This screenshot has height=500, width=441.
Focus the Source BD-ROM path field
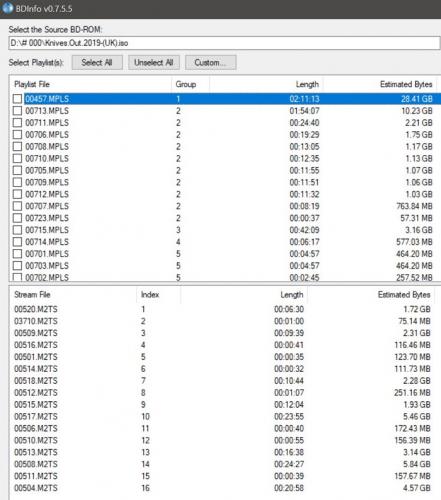coord(224,43)
